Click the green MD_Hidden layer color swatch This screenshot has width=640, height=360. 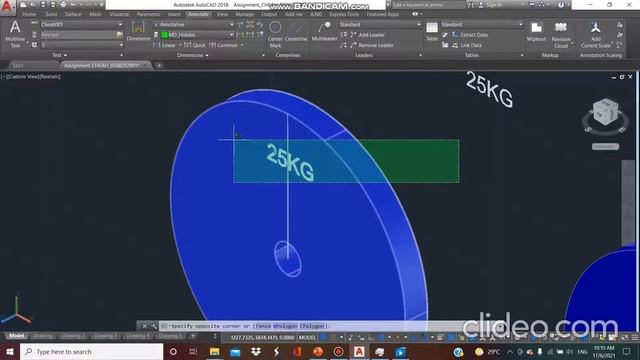pos(164,35)
